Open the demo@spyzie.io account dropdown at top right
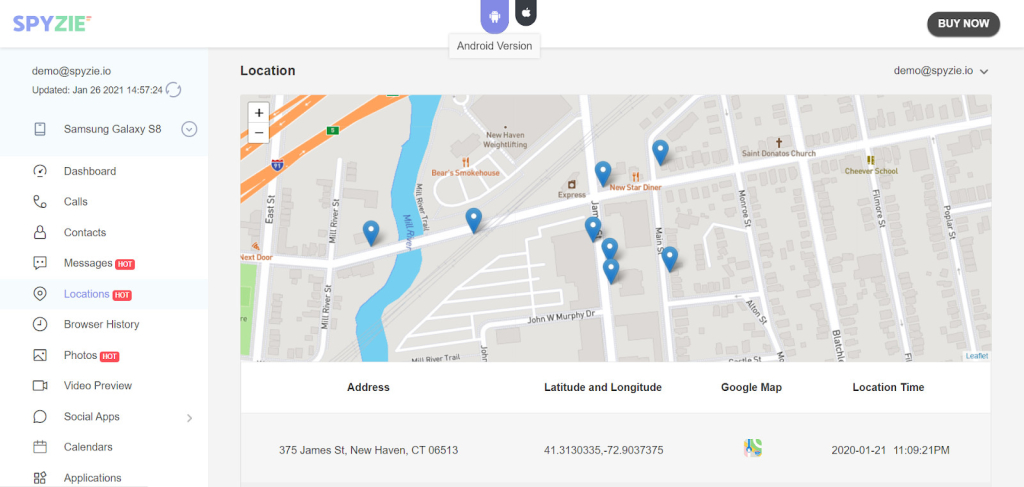The width and height of the screenshot is (1024, 487). (941, 71)
